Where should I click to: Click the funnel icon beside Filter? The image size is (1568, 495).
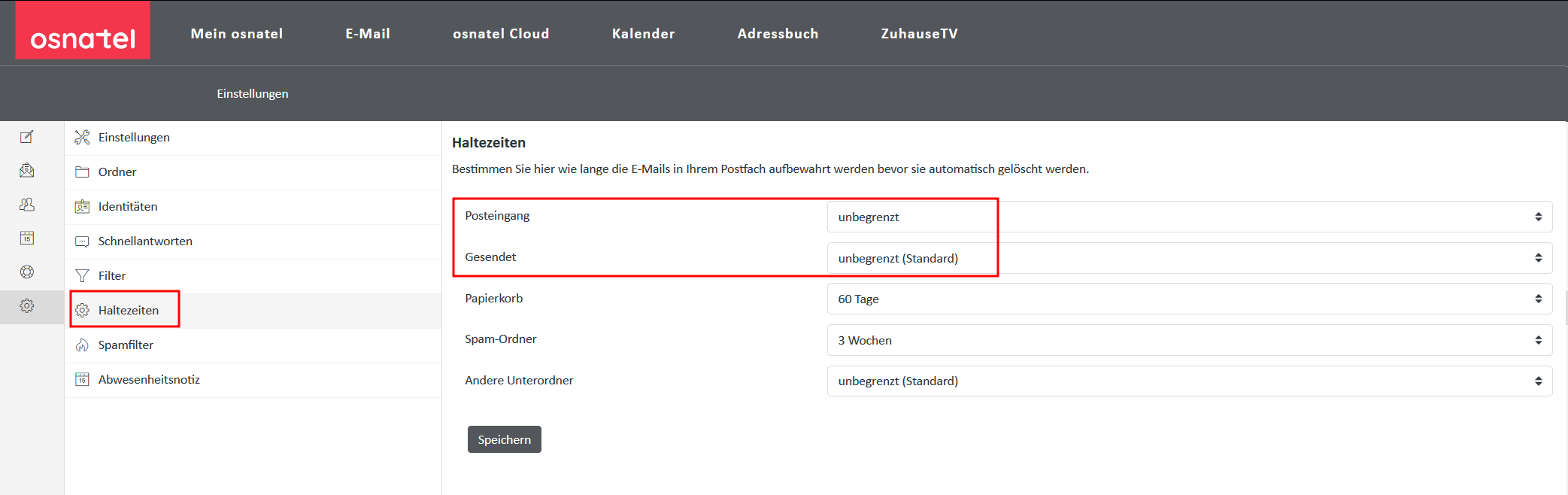(x=82, y=276)
